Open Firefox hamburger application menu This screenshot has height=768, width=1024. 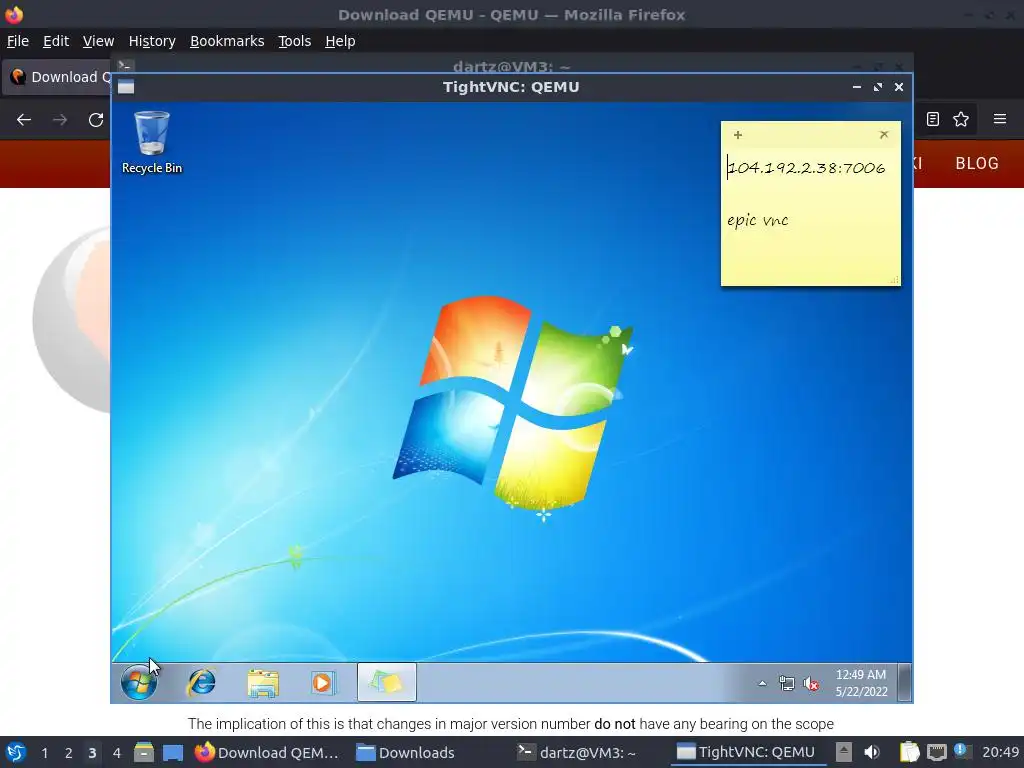(1000, 119)
